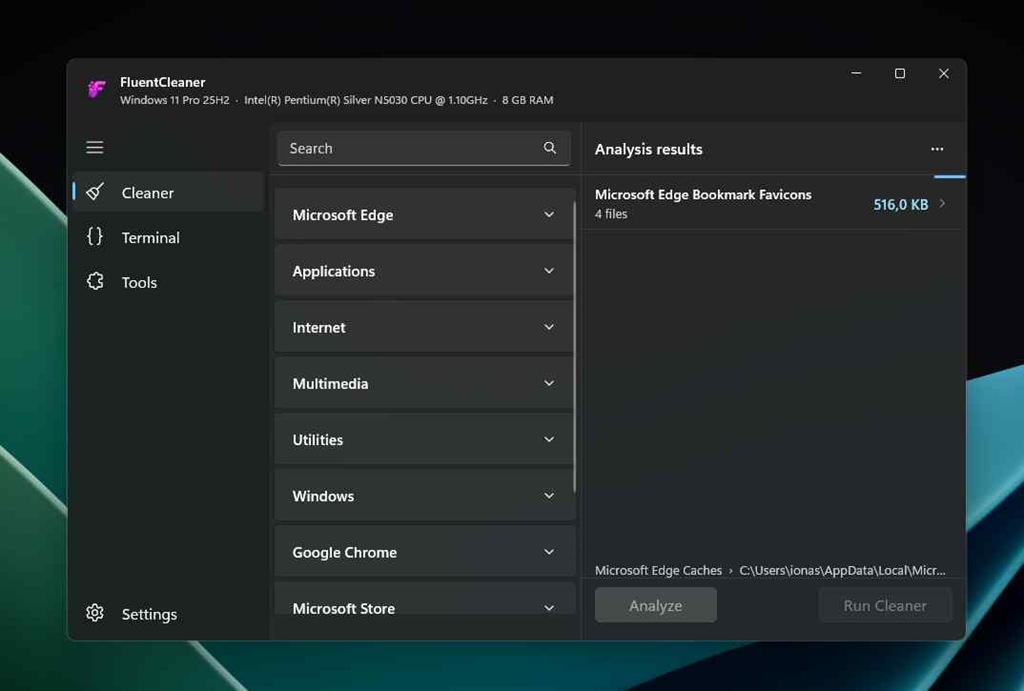Image resolution: width=1024 pixels, height=691 pixels.
Task: Go to the Settings page
Action: click(x=168, y=614)
